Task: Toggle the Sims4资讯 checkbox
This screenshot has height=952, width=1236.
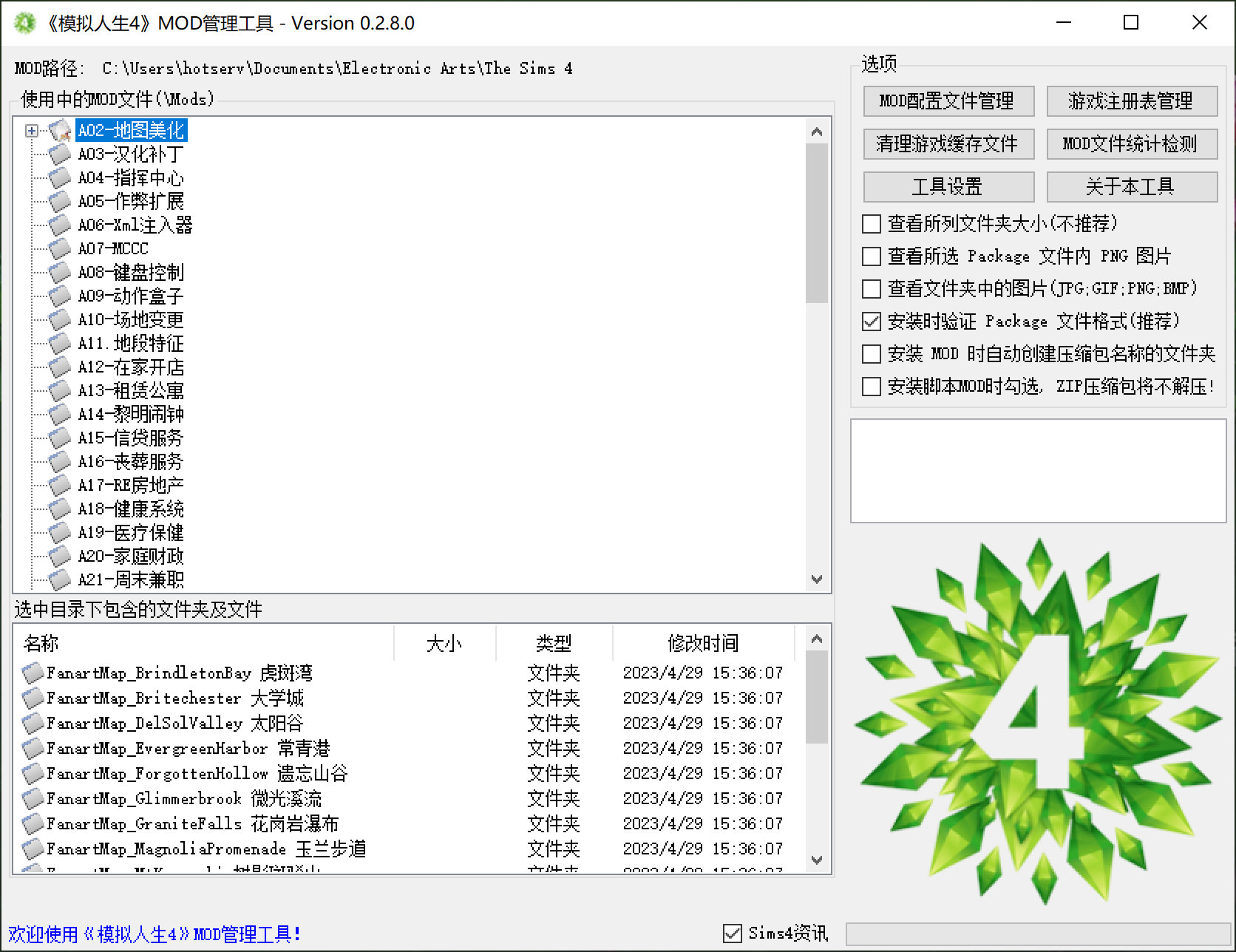Action: (733, 934)
